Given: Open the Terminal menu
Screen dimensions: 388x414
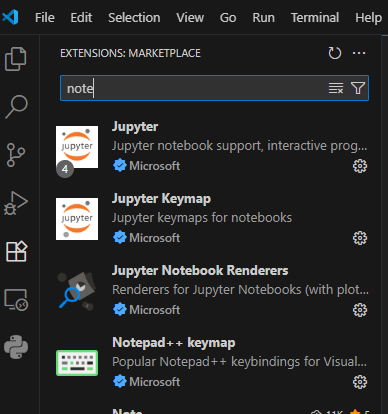Looking at the screenshot, I should pyautogui.click(x=315, y=17).
